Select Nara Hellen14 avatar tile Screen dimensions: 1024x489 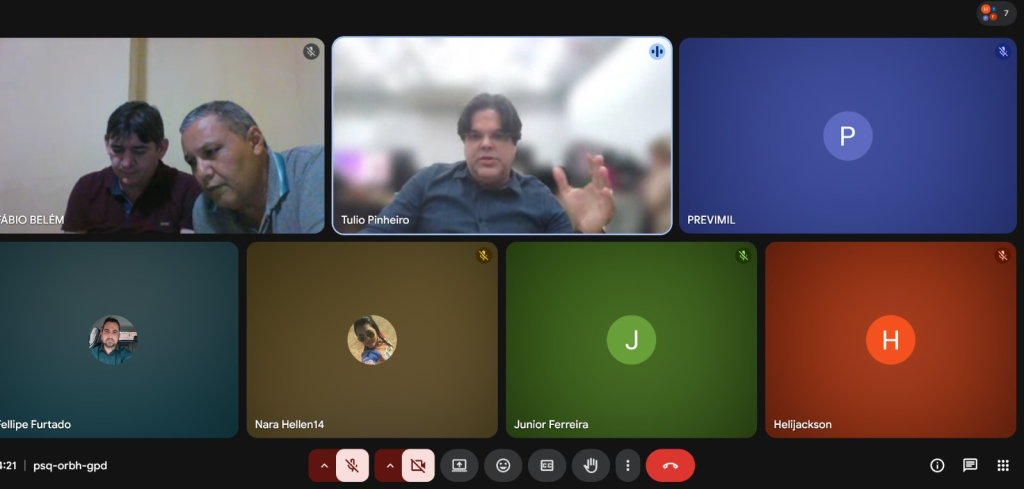[372, 339]
